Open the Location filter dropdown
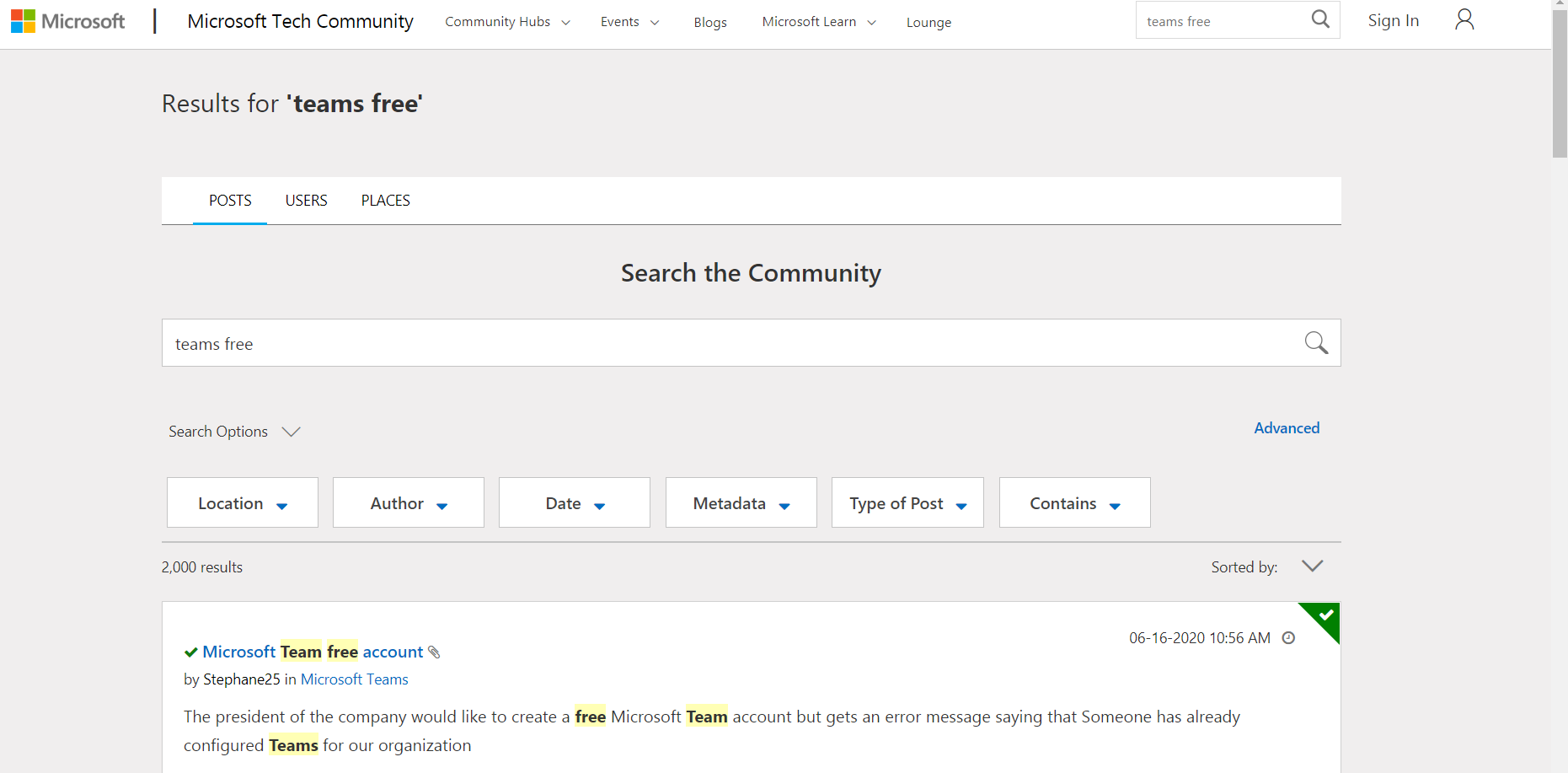Screen dimensions: 1568x773 (243, 502)
